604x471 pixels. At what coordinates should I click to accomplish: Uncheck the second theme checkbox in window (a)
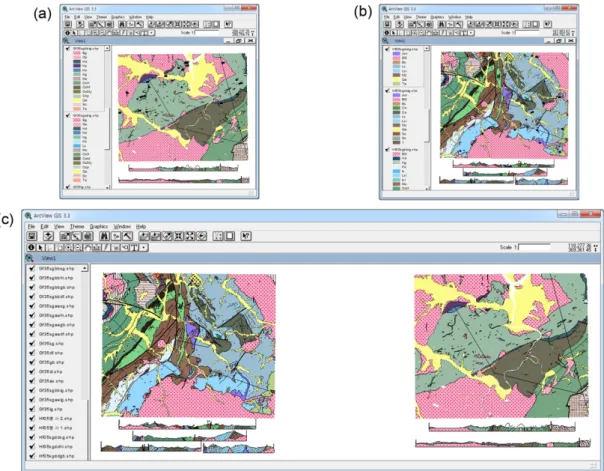[68, 115]
